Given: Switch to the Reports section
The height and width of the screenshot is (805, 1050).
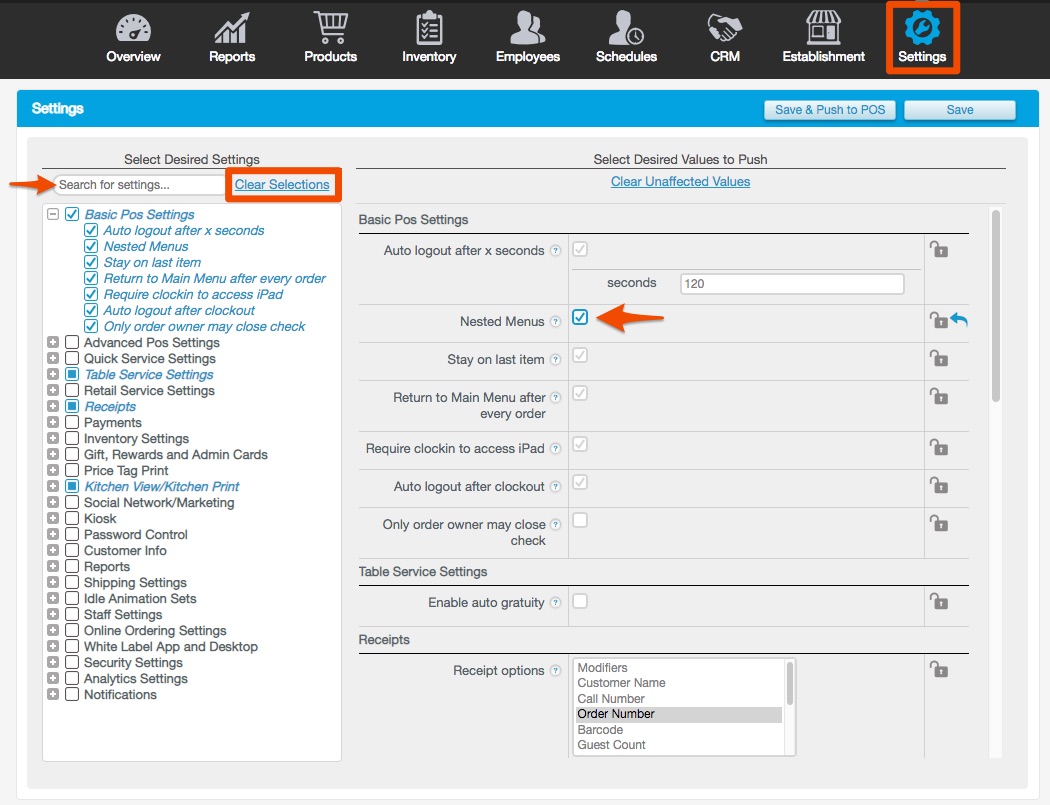Looking at the screenshot, I should pos(231,26).
